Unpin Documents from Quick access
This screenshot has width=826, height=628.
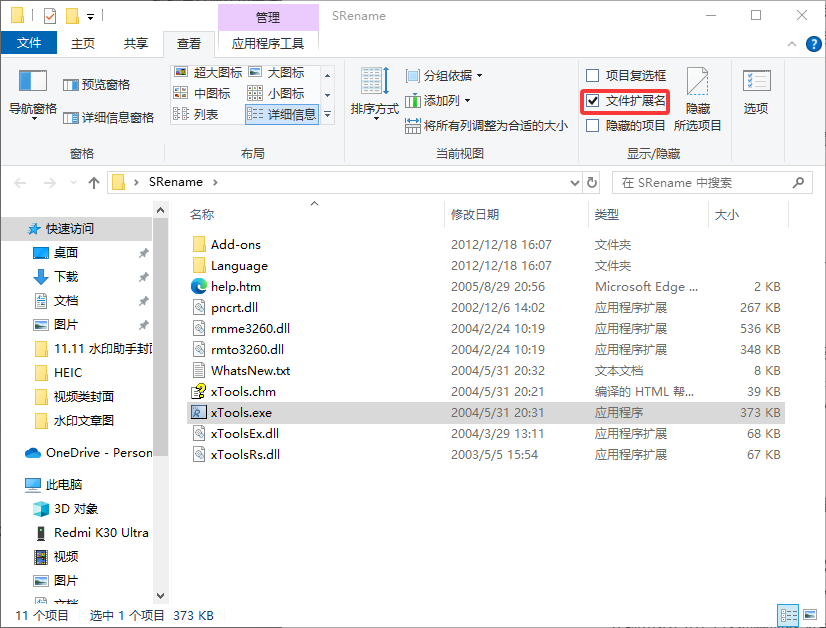143,301
